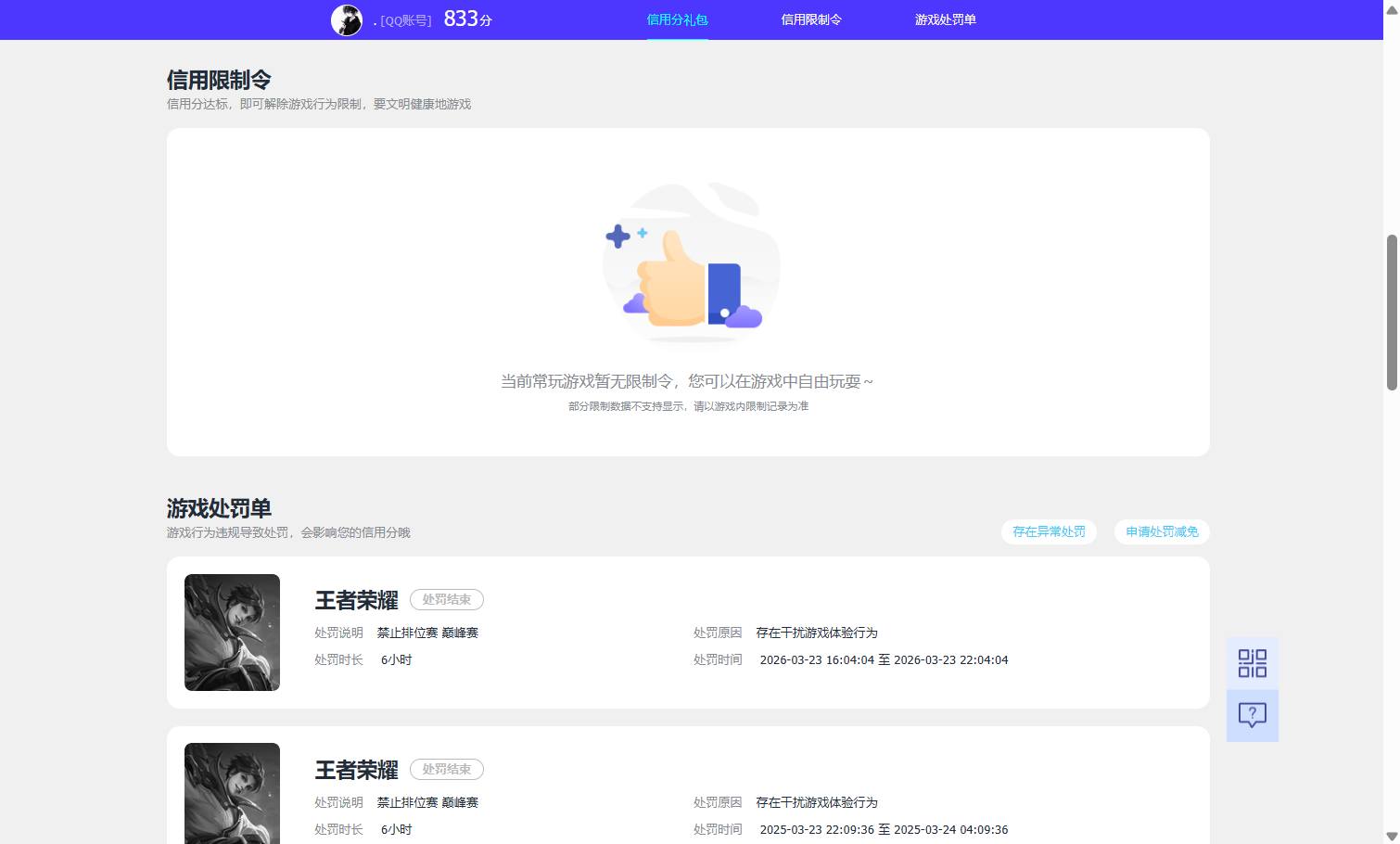The image size is (1400, 844).
Task: Switch to the 信用分礼包 tab
Action: point(677,19)
